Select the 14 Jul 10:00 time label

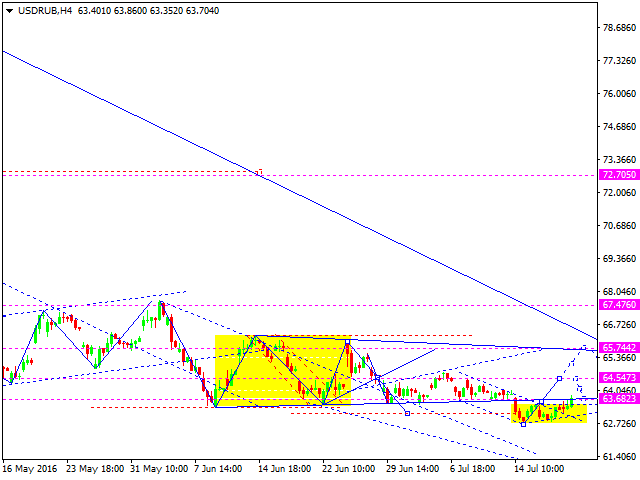tap(539, 469)
